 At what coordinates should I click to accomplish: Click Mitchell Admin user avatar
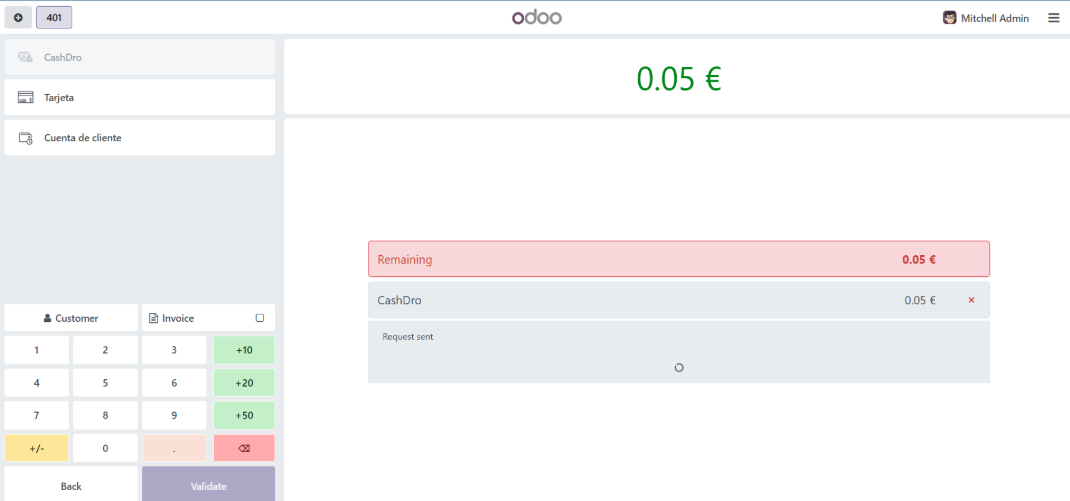coord(949,18)
